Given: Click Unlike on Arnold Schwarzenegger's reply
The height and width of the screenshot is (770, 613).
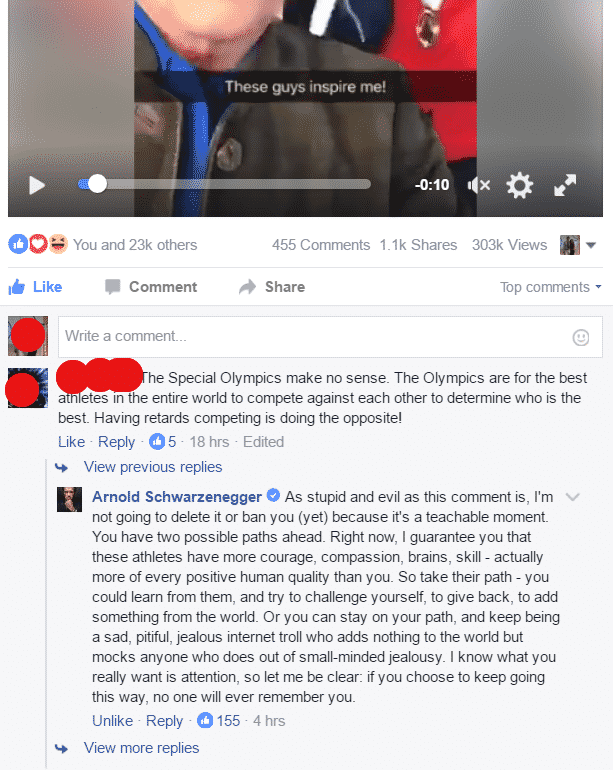Looking at the screenshot, I should (112, 721).
